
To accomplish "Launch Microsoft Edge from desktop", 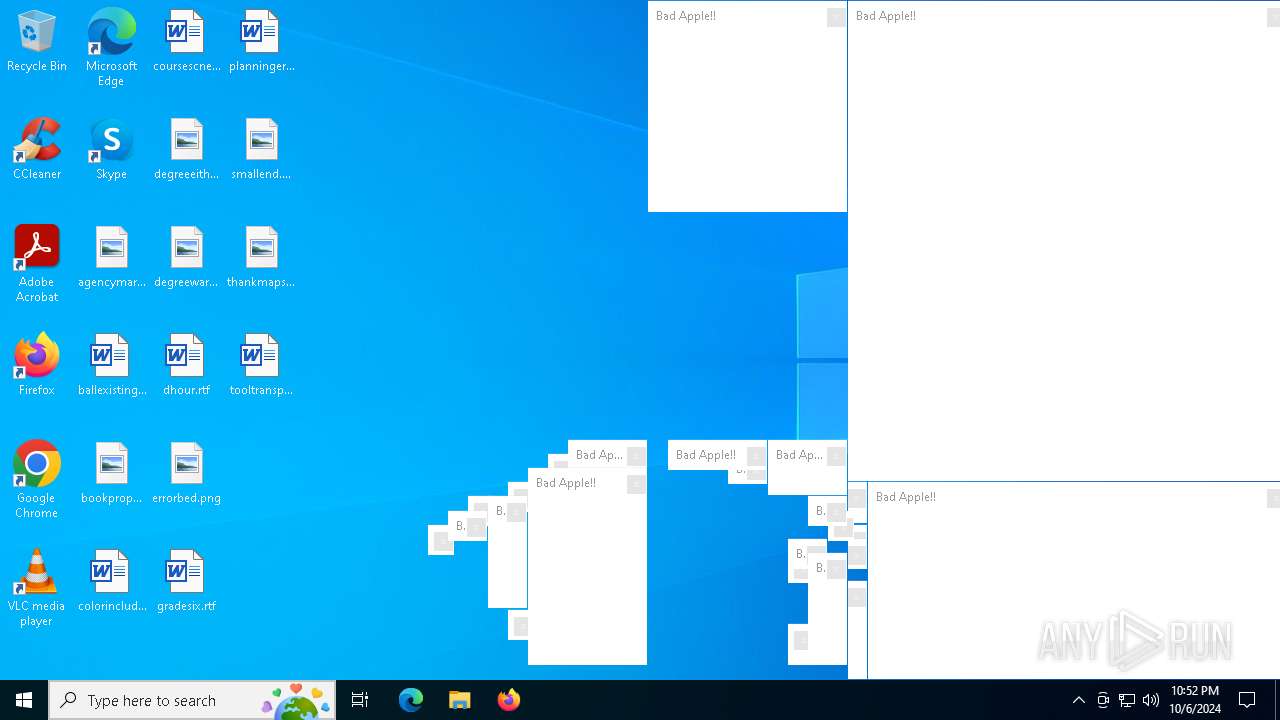I will click(x=111, y=48).
